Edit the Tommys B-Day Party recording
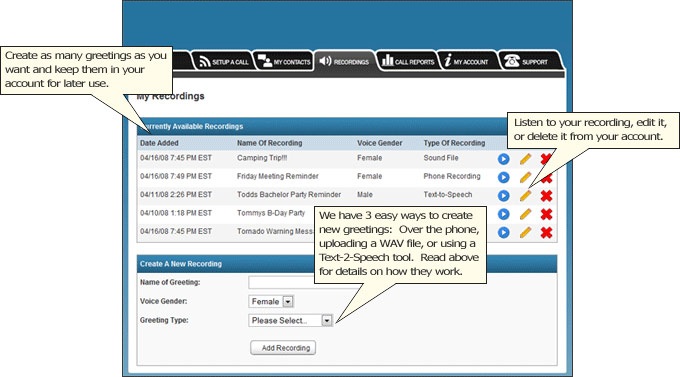This screenshot has height=377, width=680. coord(525,214)
